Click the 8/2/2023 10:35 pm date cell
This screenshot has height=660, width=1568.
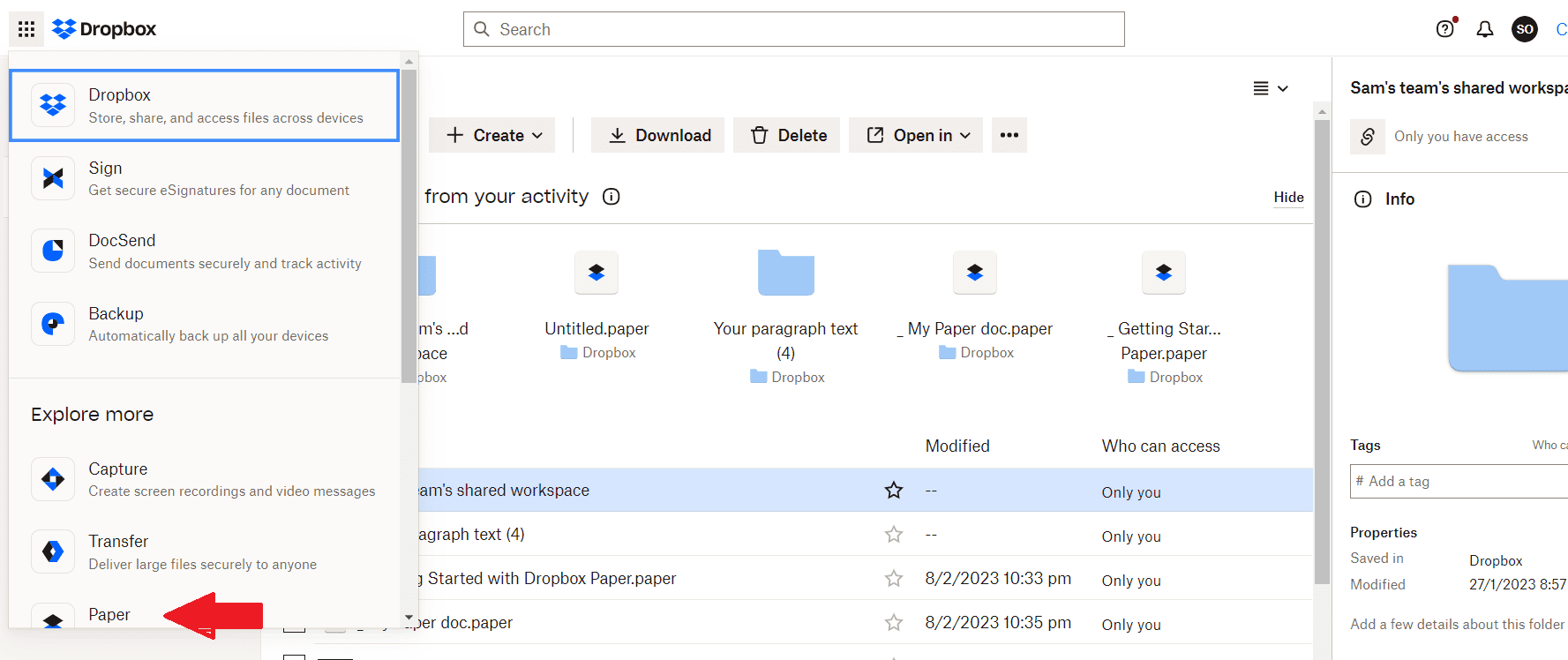998,623
